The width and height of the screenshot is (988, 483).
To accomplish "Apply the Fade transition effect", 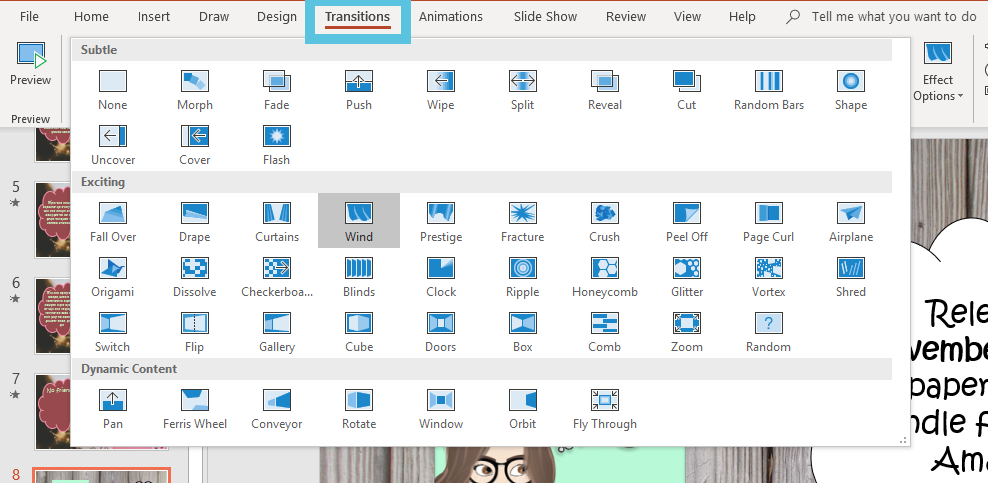I will pos(277,90).
